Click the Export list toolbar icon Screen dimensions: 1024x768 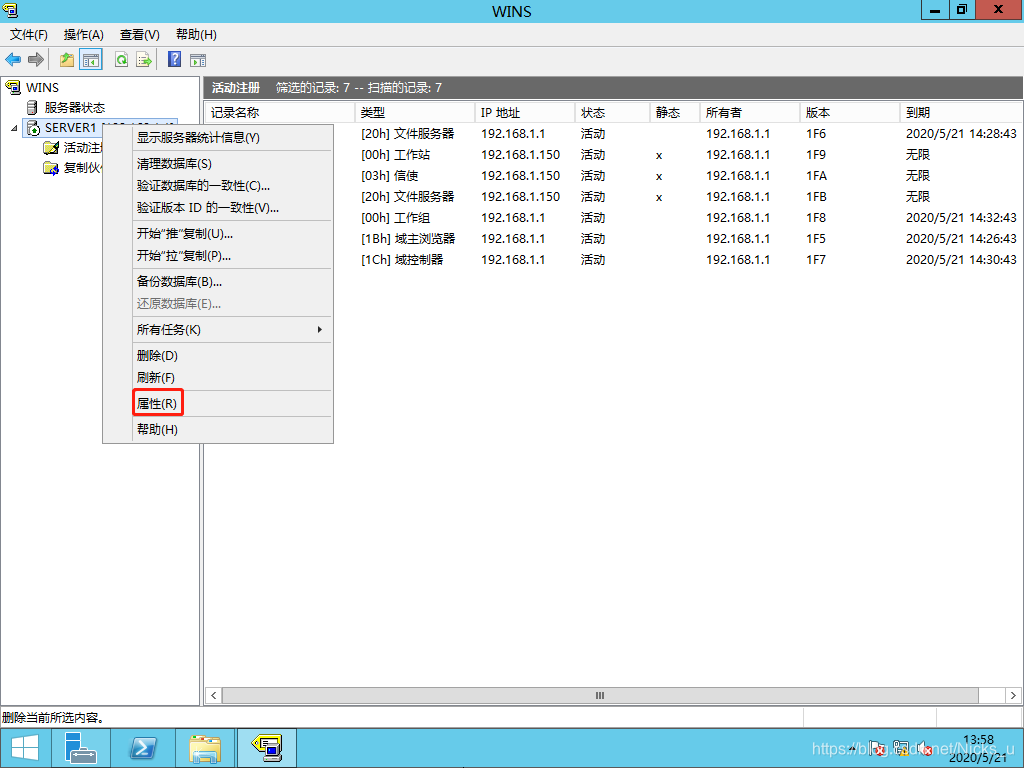[144, 60]
